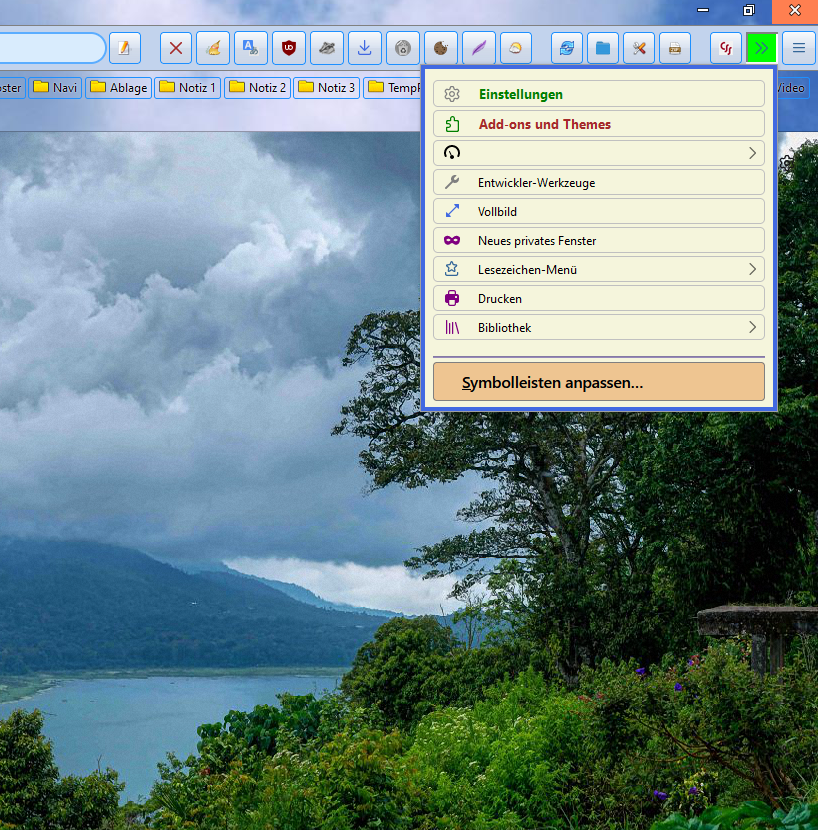
Task: Restore down the browser window
Action: click(749, 10)
